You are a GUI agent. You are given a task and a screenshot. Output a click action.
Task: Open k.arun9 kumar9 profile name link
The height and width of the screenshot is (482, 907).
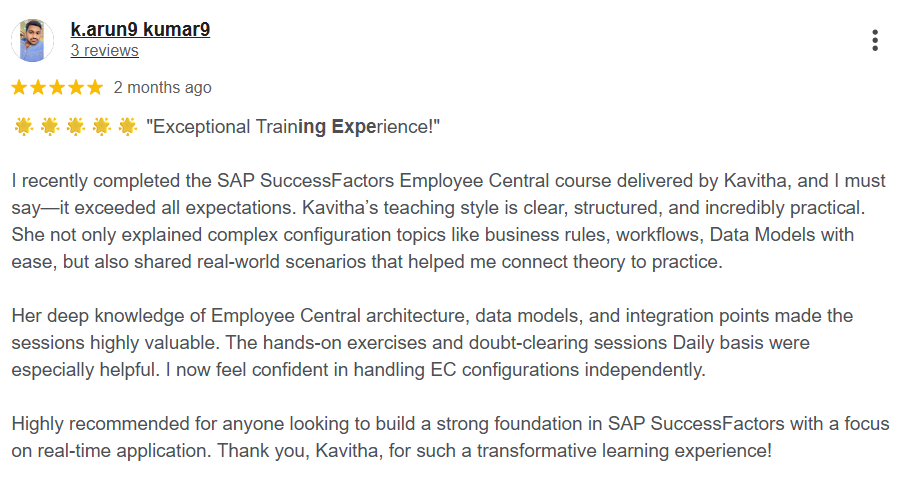click(x=140, y=29)
